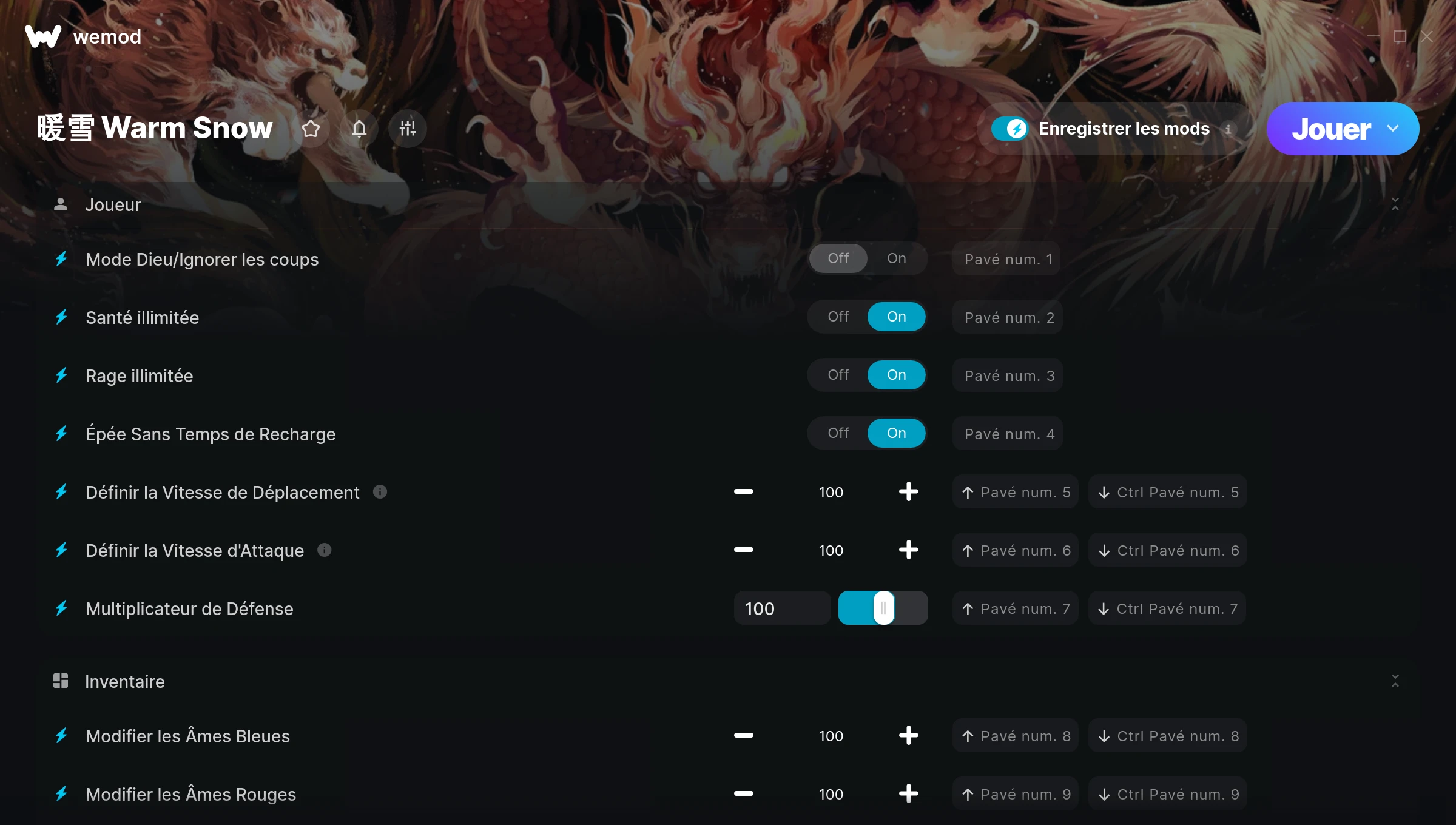Screen dimensions: 1456x825
Task: Click the Multiplicateur de Défense slider handle
Action: coord(884,608)
